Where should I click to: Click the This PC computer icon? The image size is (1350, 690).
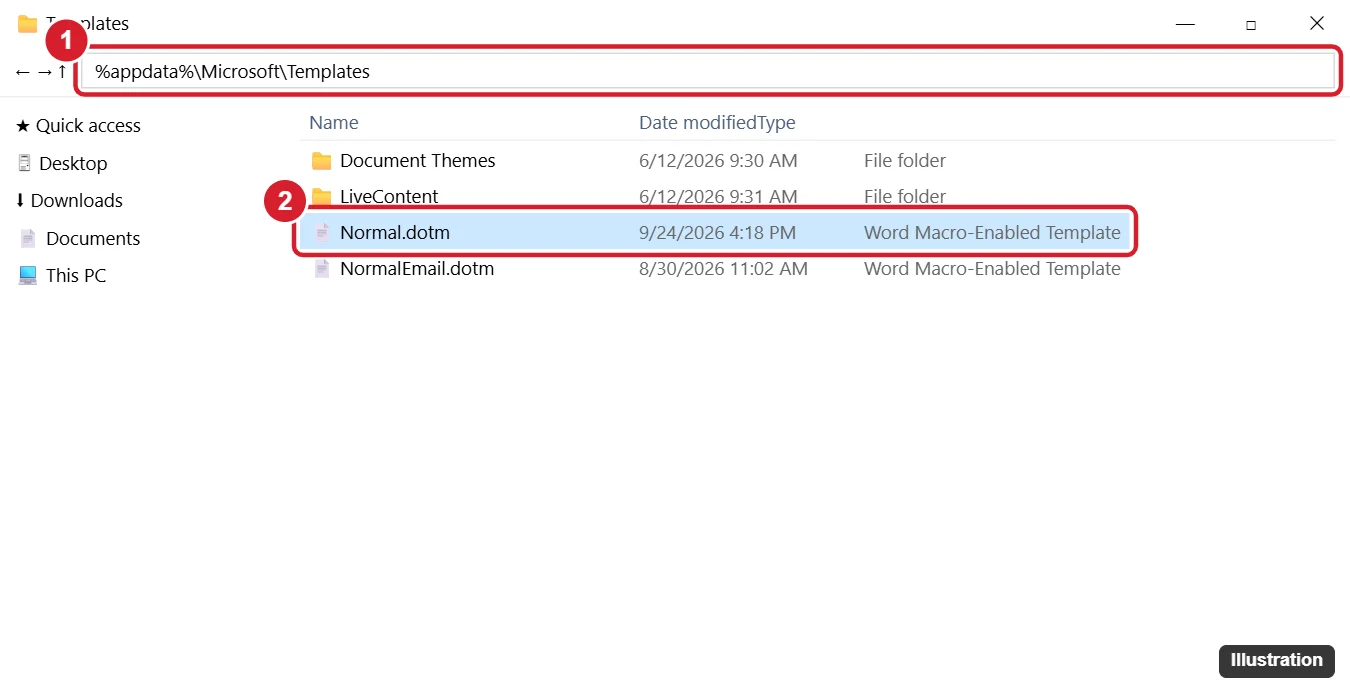pos(28,276)
